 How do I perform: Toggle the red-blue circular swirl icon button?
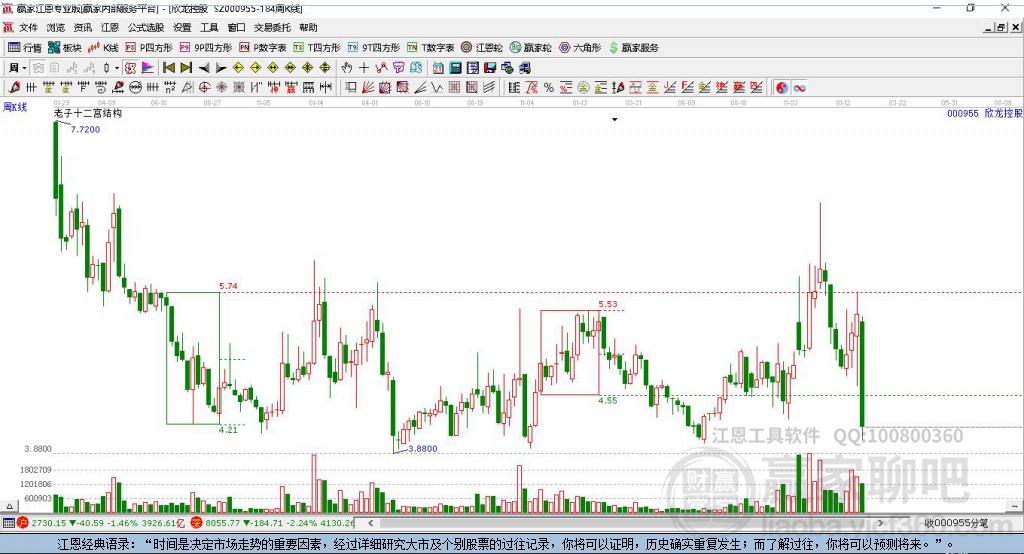click(x=782, y=88)
